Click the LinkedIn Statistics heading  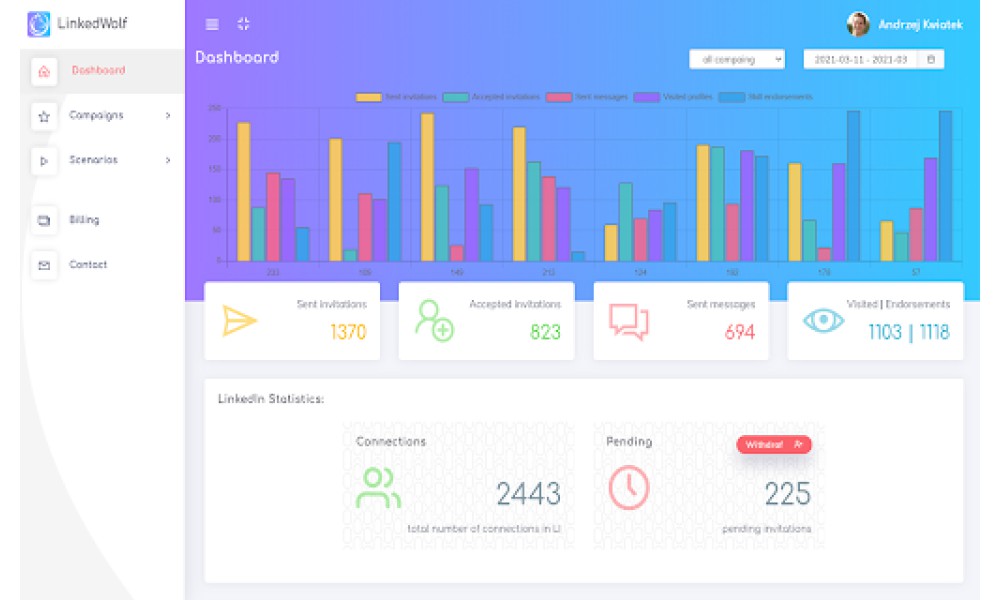click(x=271, y=399)
